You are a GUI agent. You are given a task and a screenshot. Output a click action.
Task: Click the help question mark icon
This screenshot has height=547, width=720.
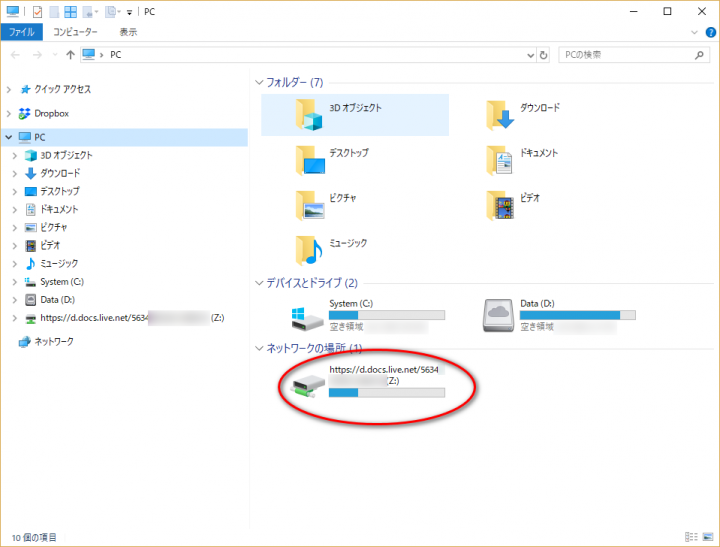[709, 32]
